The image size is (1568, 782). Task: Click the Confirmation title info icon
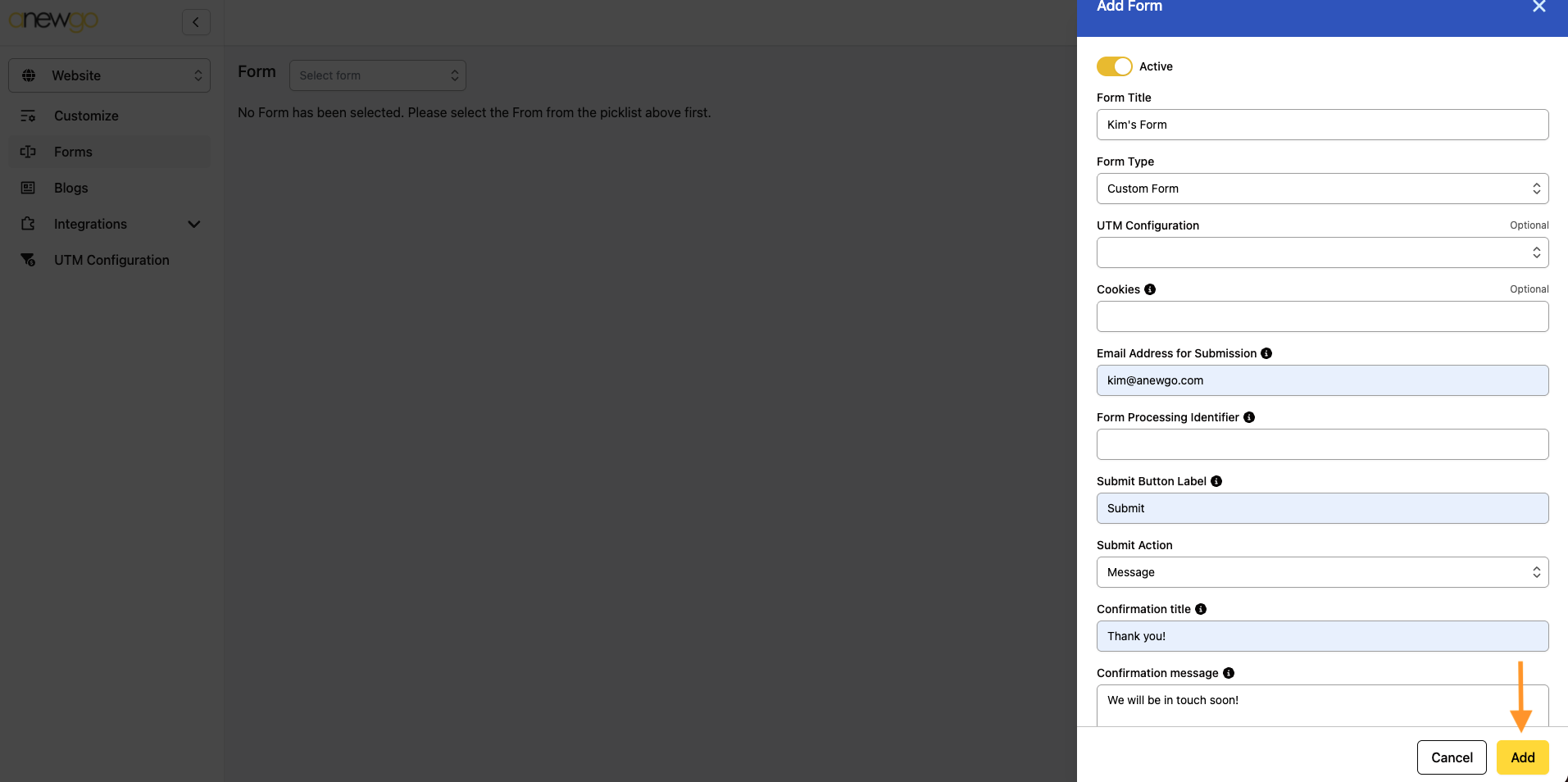[1201, 609]
